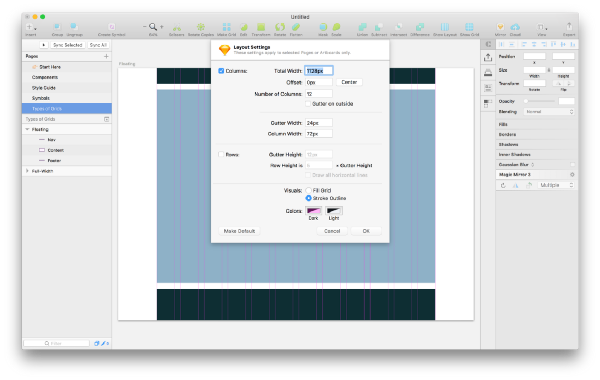600x380 pixels.
Task: Click the Magic Mirror settings gear
Action: click(x=572, y=175)
